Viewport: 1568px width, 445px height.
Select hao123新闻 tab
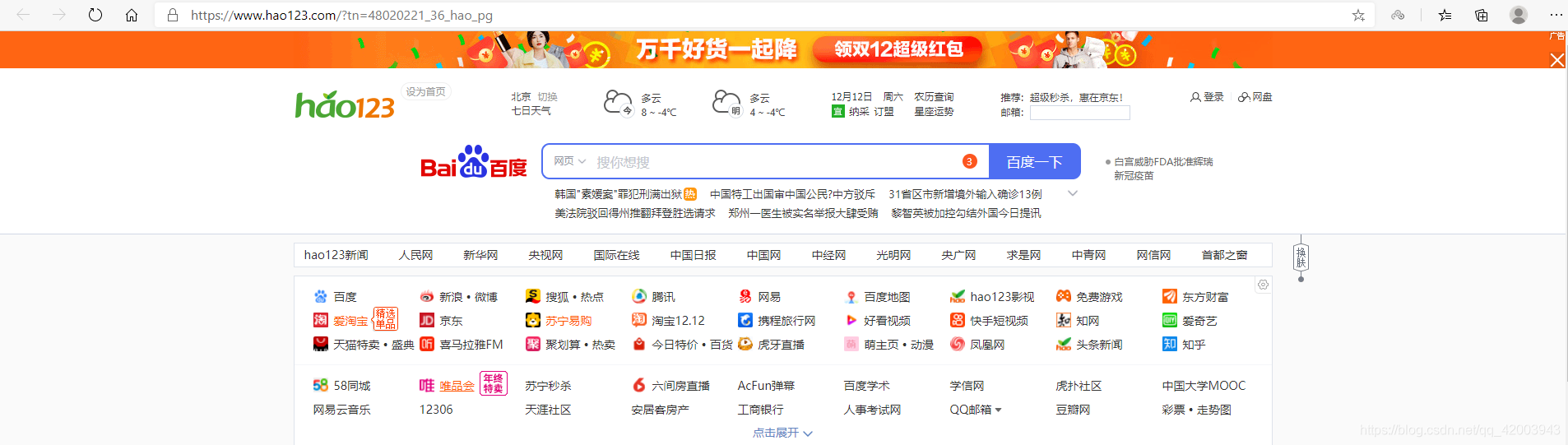click(x=336, y=255)
